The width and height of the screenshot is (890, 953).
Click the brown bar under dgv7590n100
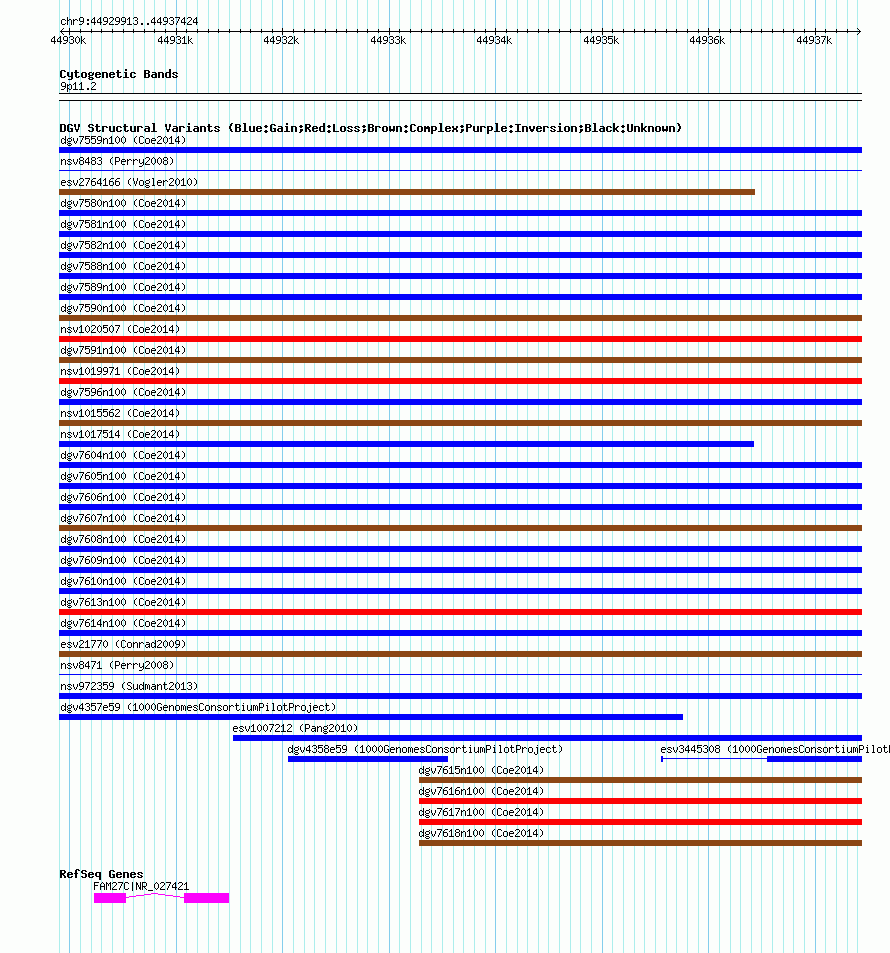(460, 318)
